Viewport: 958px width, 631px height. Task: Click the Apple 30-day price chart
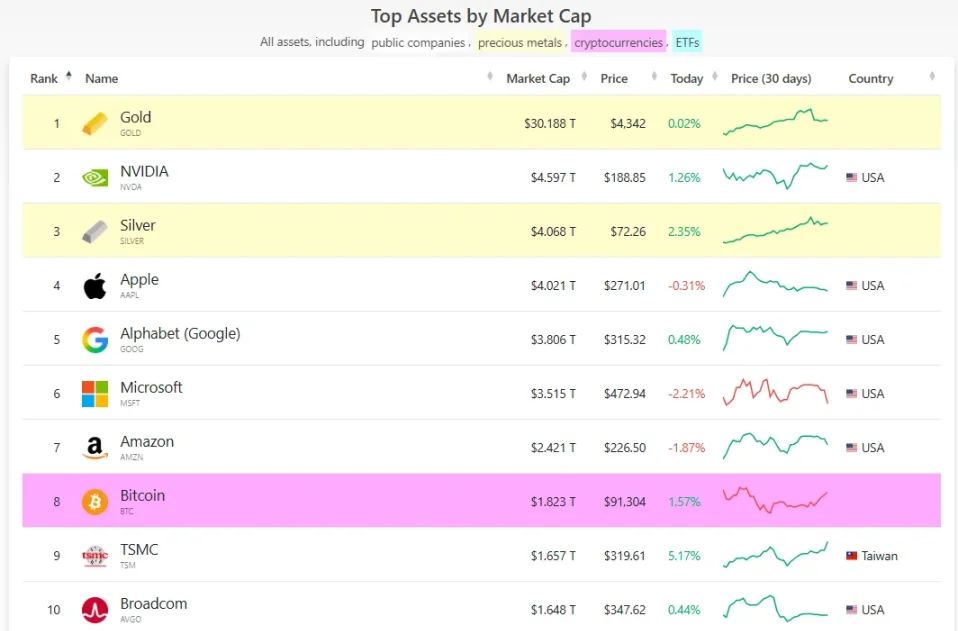[775, 284]
